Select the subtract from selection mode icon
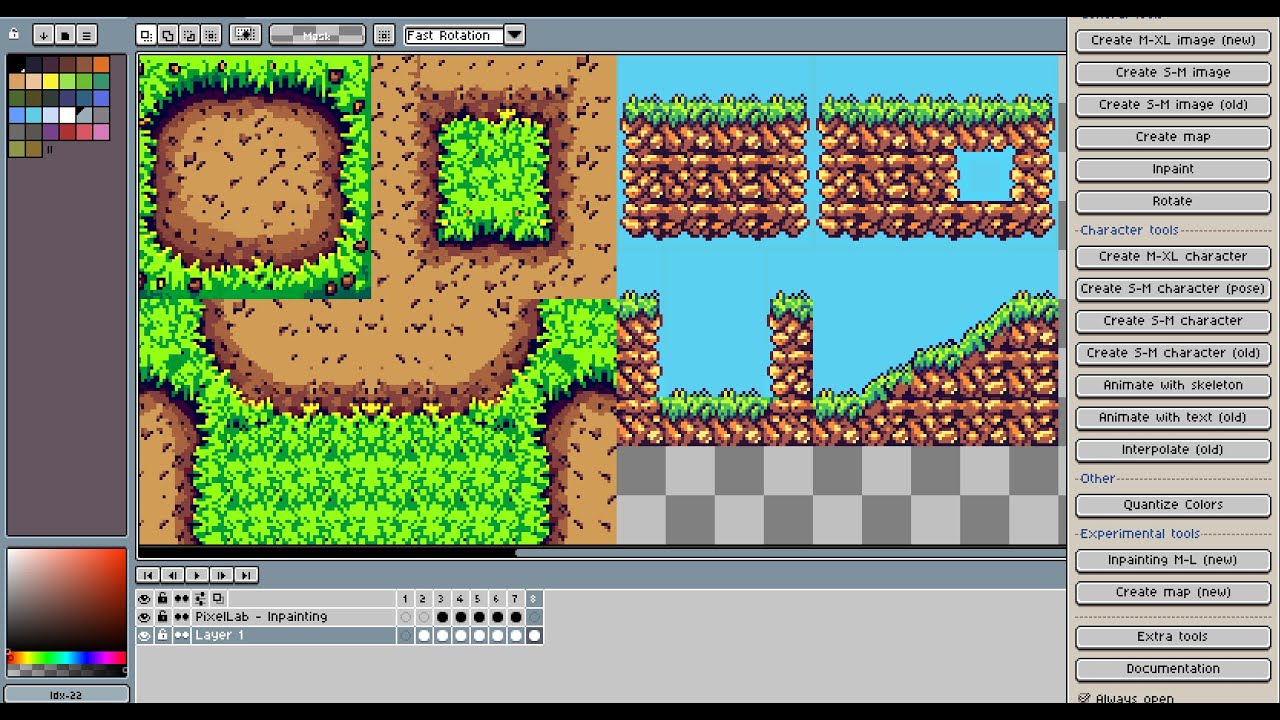The width and height of the screenshot is (1280, 720). pyautogui.click(x=189, y=35)
